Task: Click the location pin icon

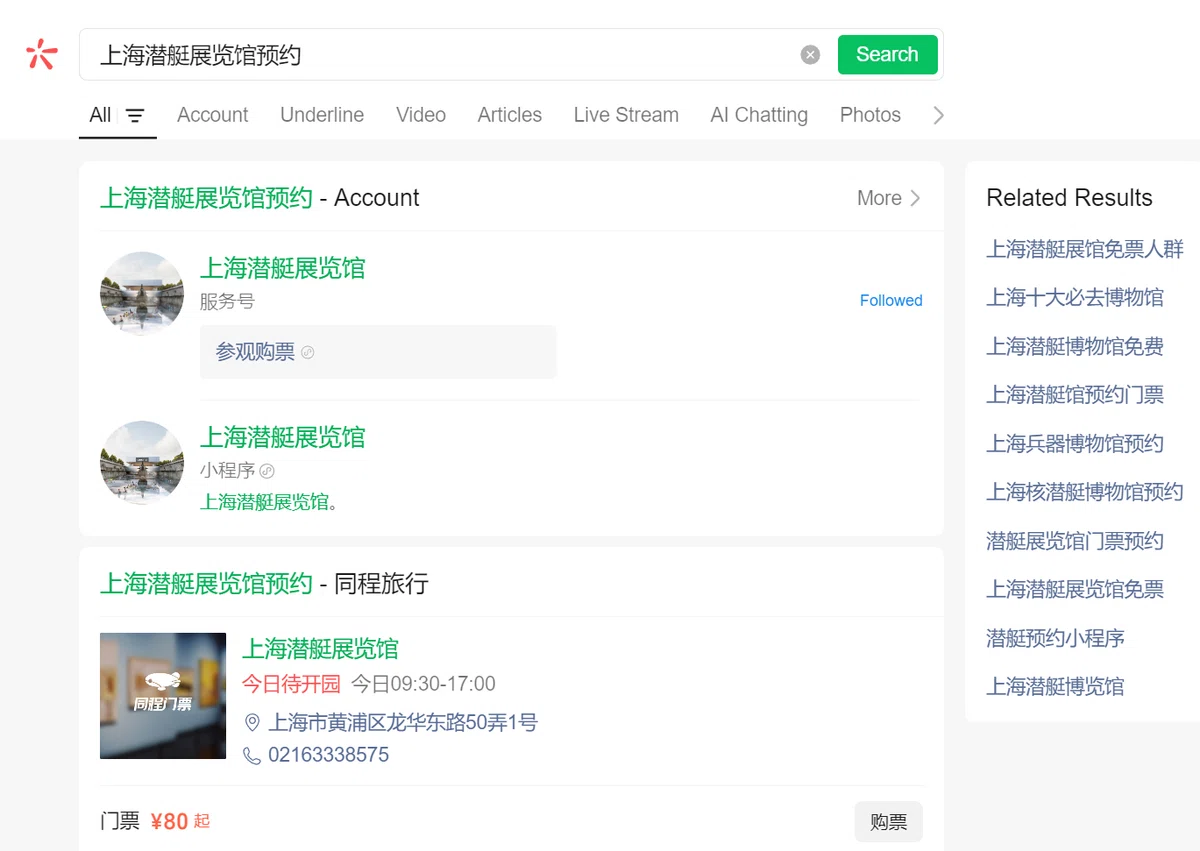Action: [252, 723]
